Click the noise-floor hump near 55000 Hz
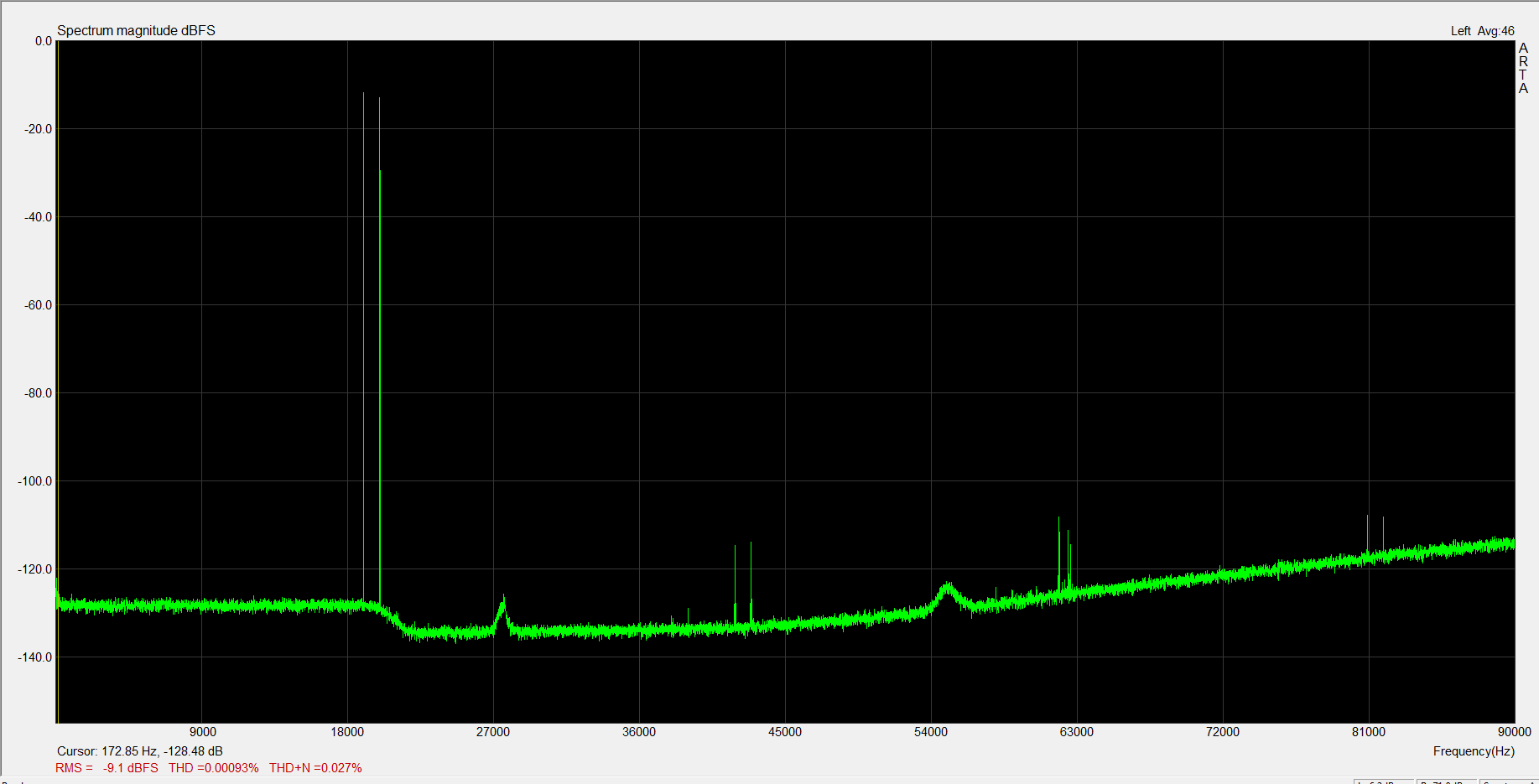Viewport: 1539px width, 784px height. [949, 594]
